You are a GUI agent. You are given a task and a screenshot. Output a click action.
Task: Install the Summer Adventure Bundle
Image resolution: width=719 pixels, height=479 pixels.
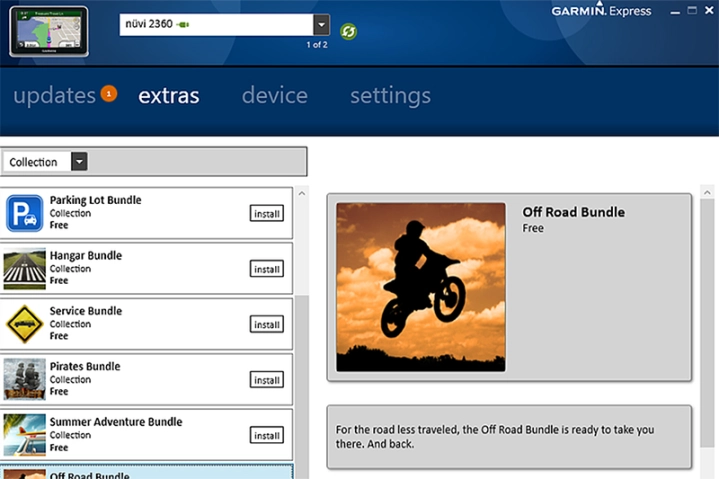pos(266,435)
